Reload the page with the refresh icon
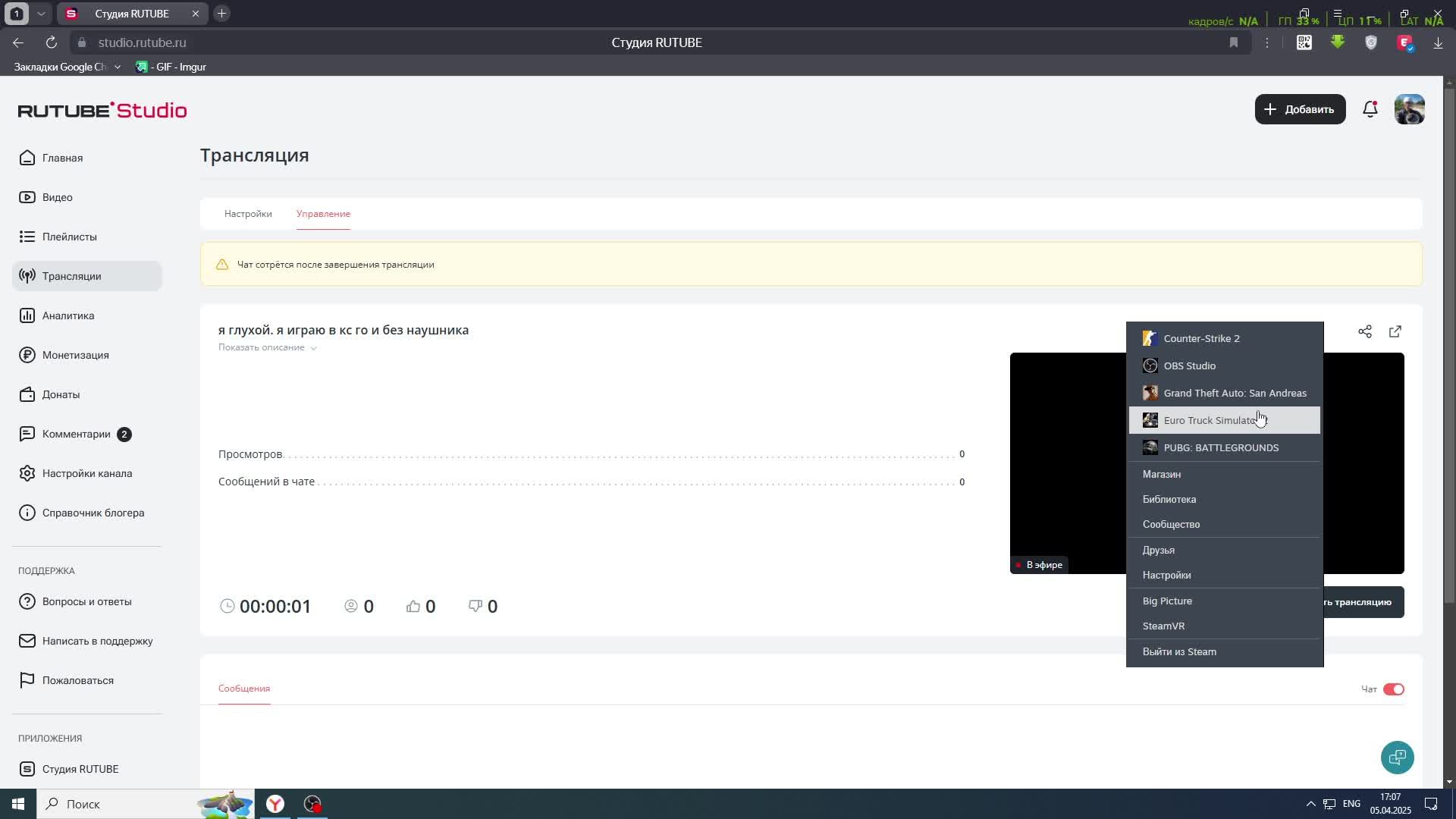The height and width of the screenshot is (819, 1456). pyautogui.click(x=52, y=42)
